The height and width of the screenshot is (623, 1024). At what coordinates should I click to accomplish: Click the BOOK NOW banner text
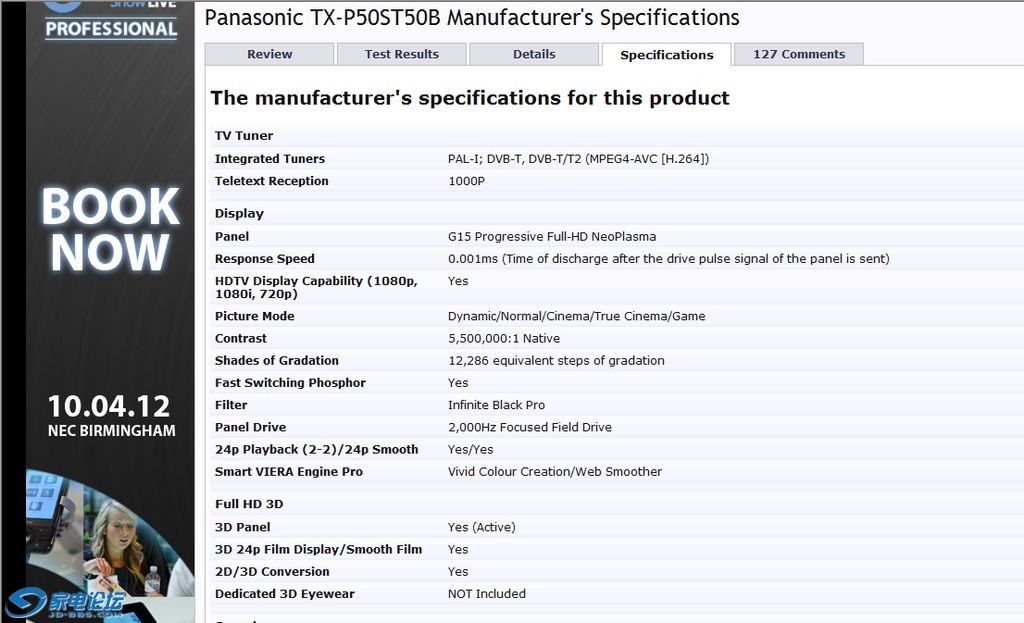coord(110,229)
